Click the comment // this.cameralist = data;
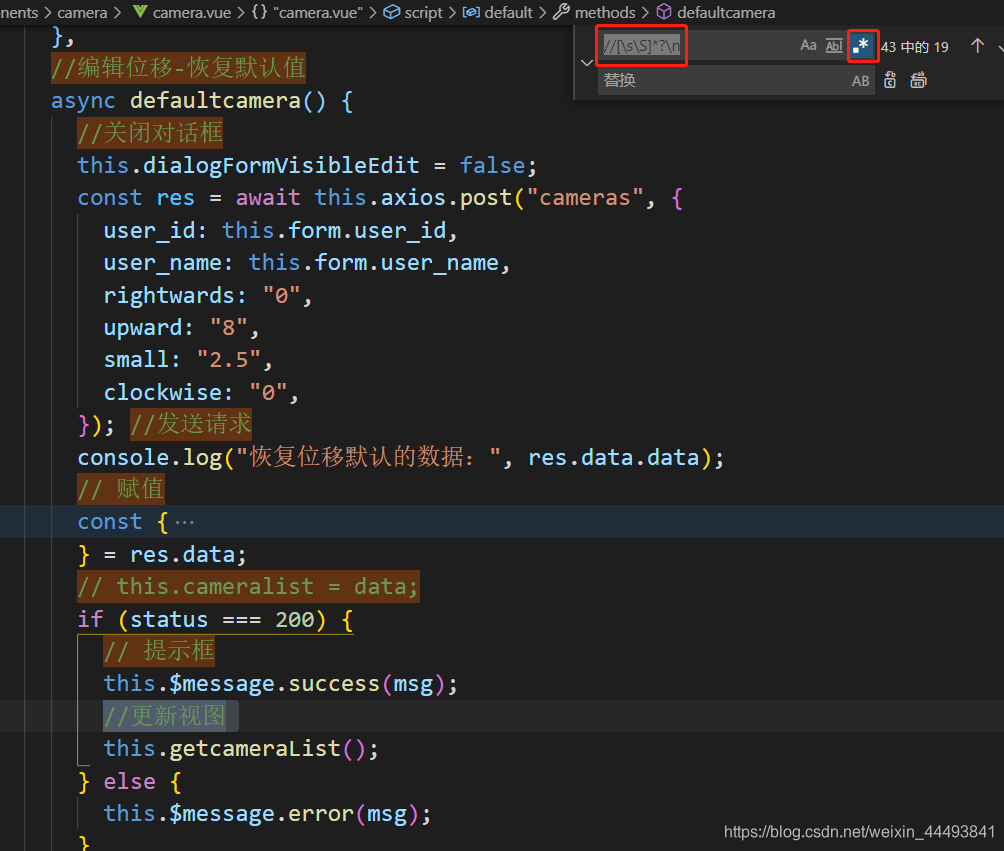1004x851 pixels. tap(248, 587)
